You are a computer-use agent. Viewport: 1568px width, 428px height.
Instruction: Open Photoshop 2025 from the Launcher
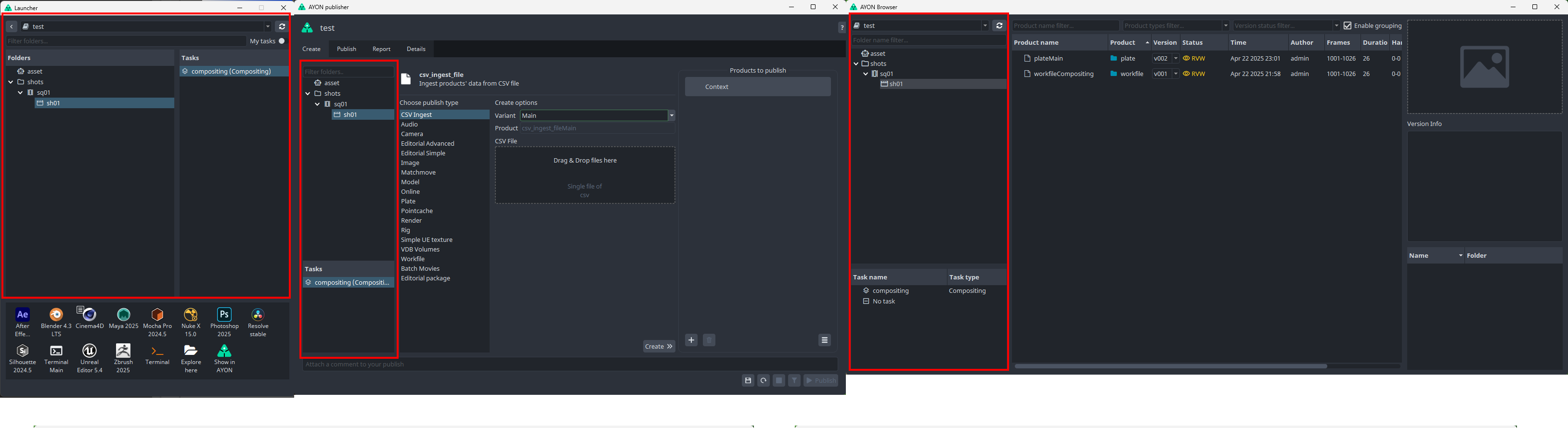(225, 315)
